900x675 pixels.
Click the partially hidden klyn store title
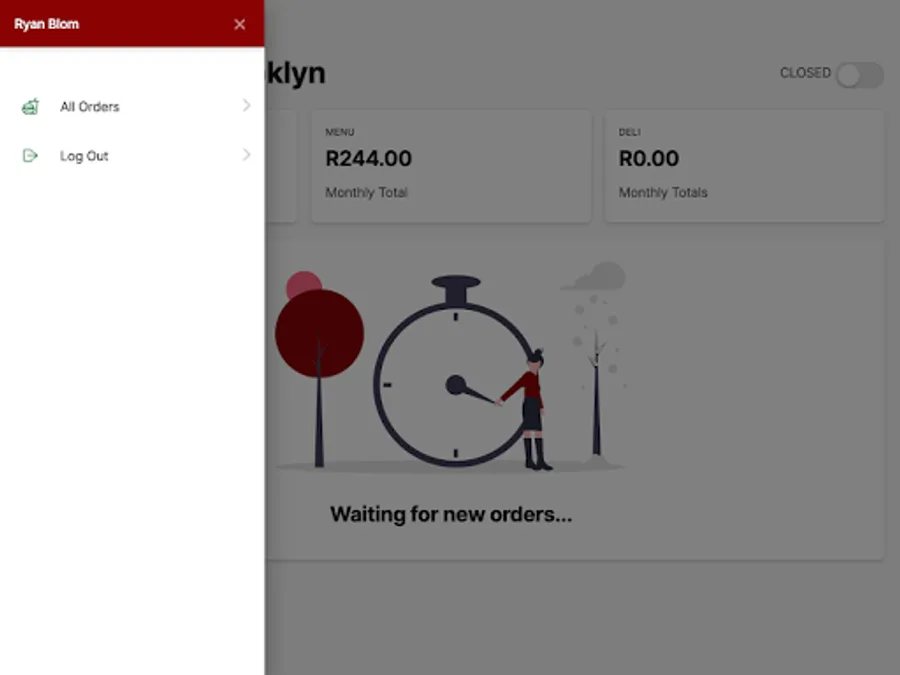click(x=296, y=73)
